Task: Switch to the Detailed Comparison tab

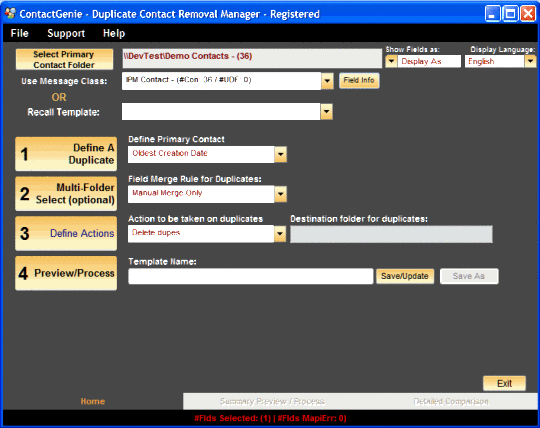Action: coord(451,401)
